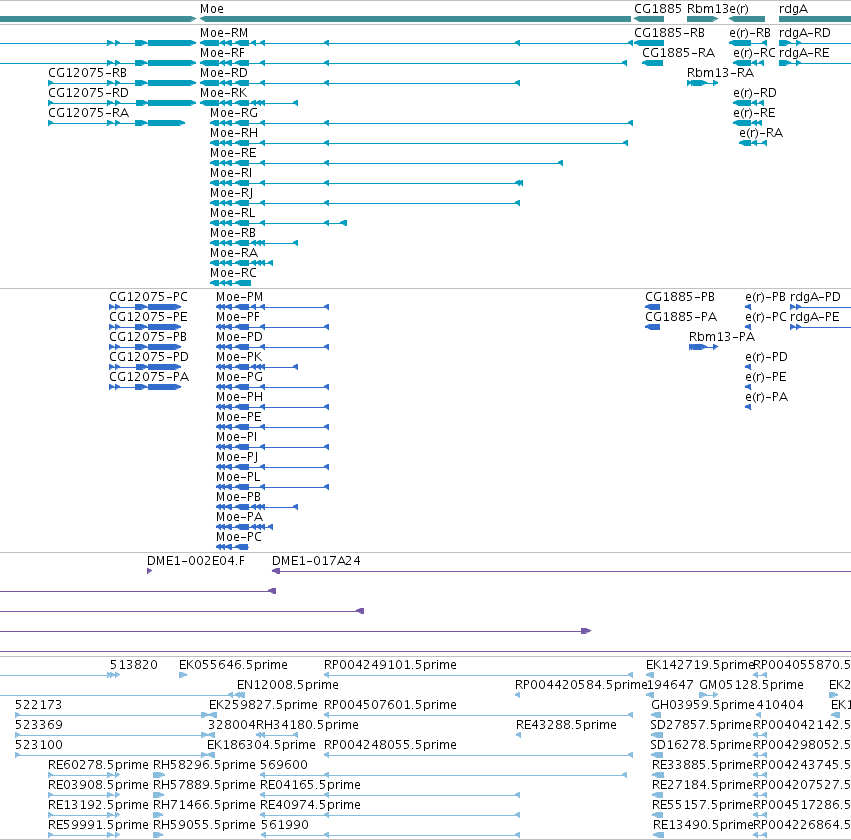851x840 pixels.
Task: Open the EK186304.5prime EST label
Action: [x=261, y=745]
